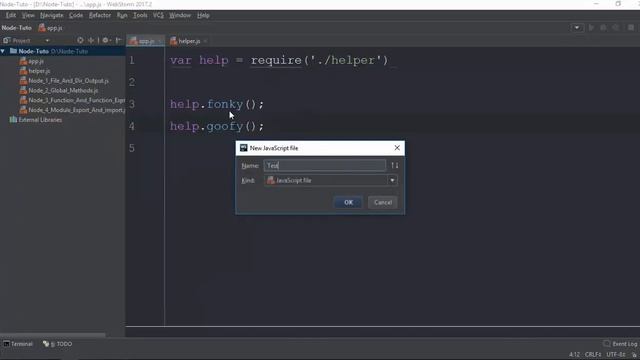Open the Terminal tool window
This screenshot has width=640, height=360.
click(x=18, y=344)
